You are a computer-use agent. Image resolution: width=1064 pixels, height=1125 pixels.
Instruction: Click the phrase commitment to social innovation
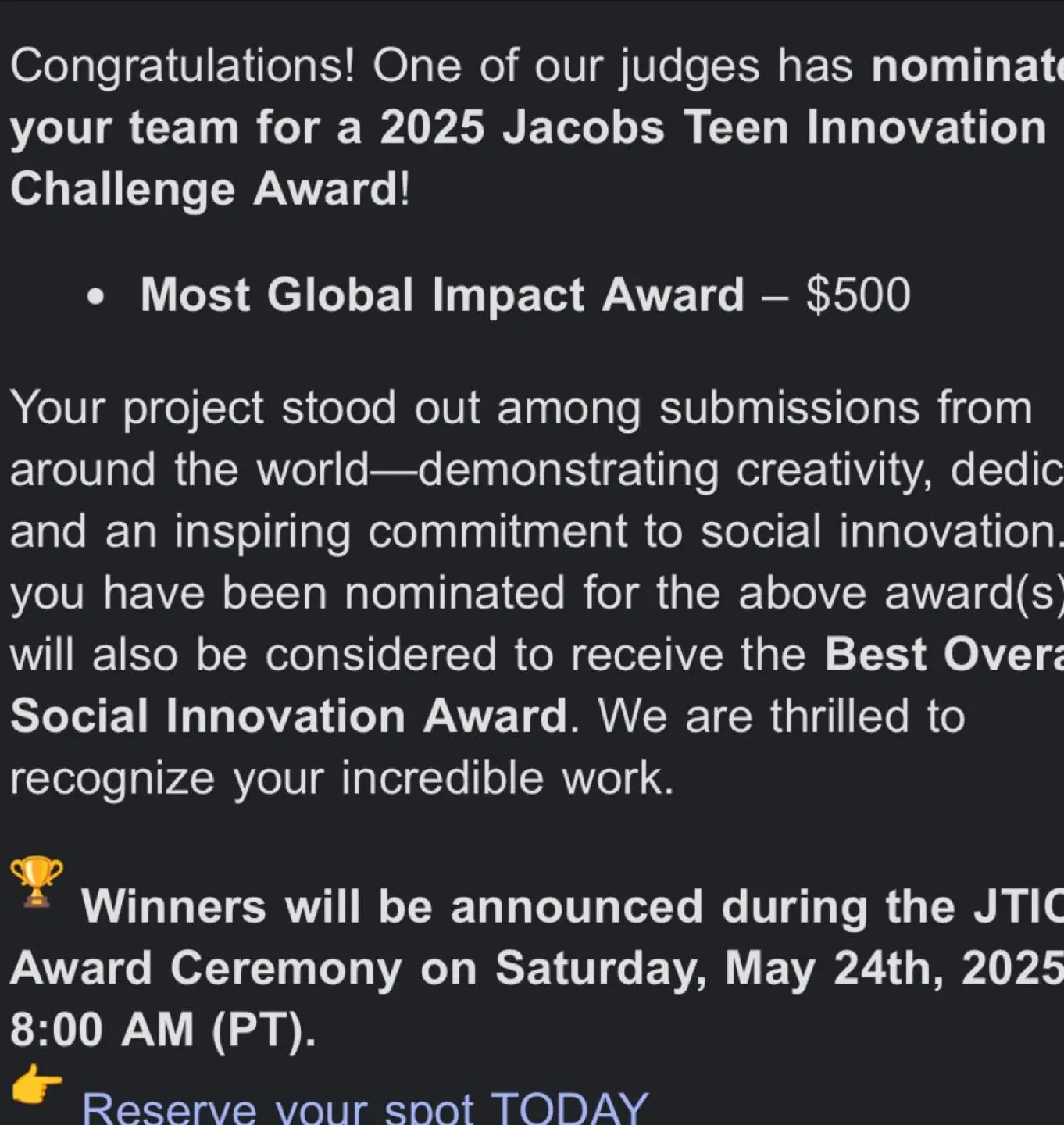(716, 531)
